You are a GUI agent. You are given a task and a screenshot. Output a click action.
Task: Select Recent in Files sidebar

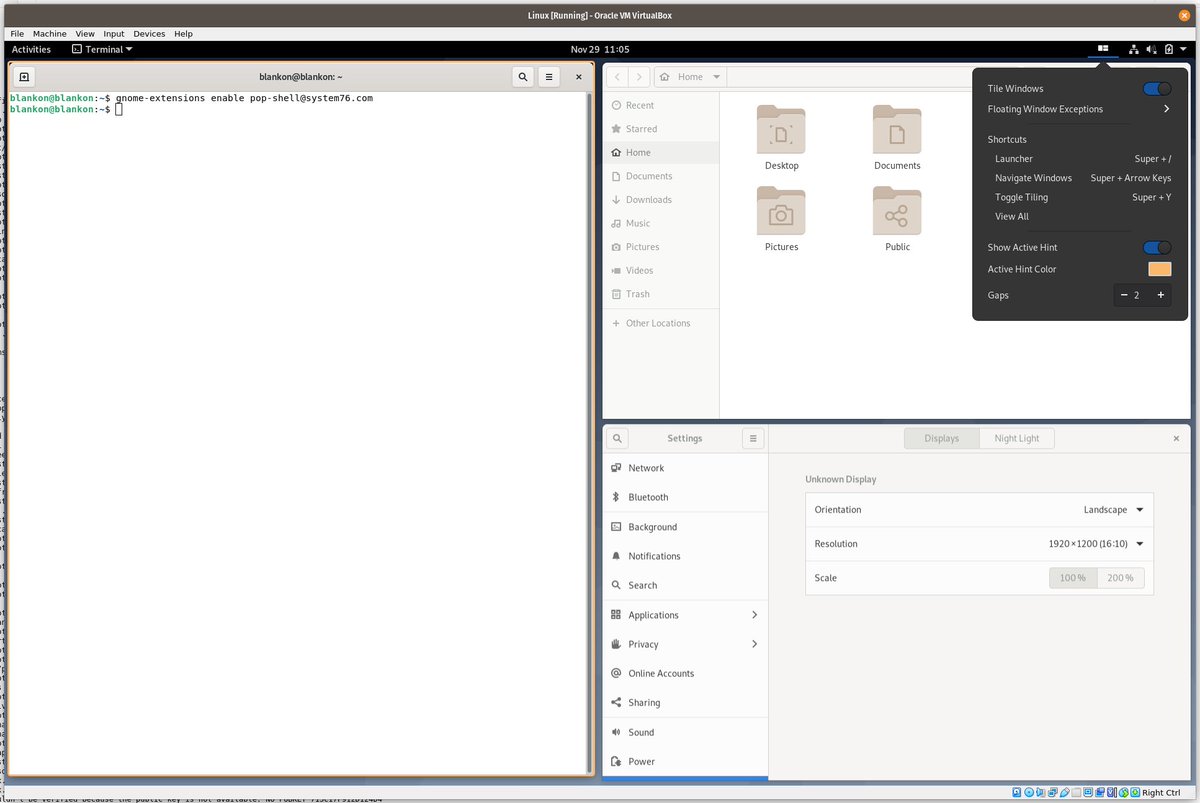tap(660, 105)
